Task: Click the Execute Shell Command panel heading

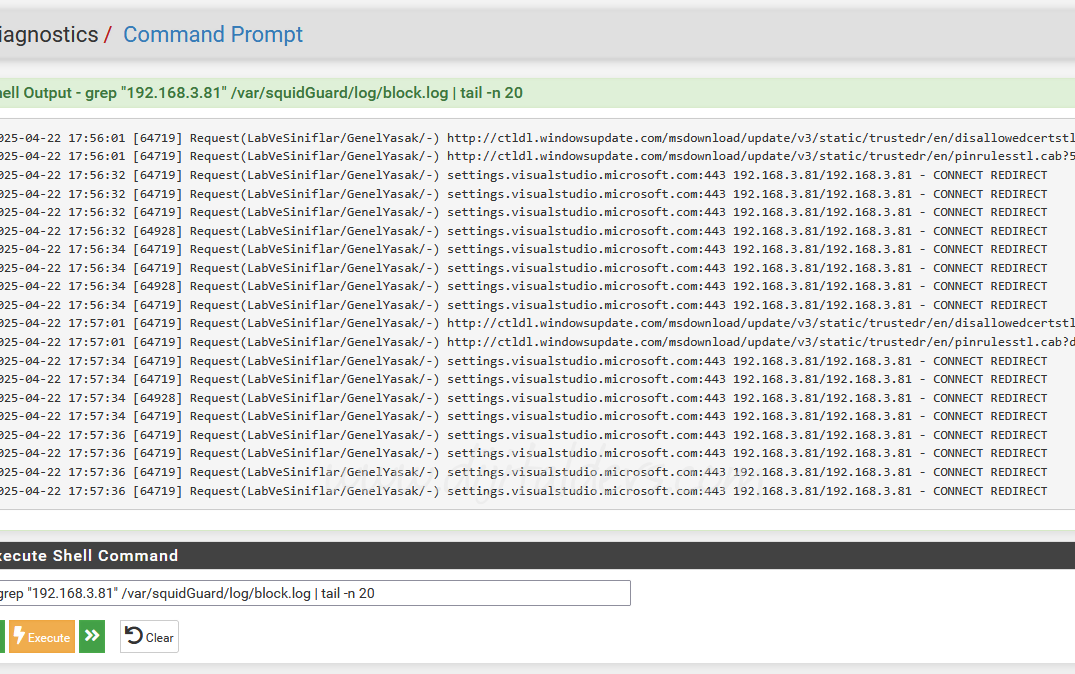Action: 90,555
